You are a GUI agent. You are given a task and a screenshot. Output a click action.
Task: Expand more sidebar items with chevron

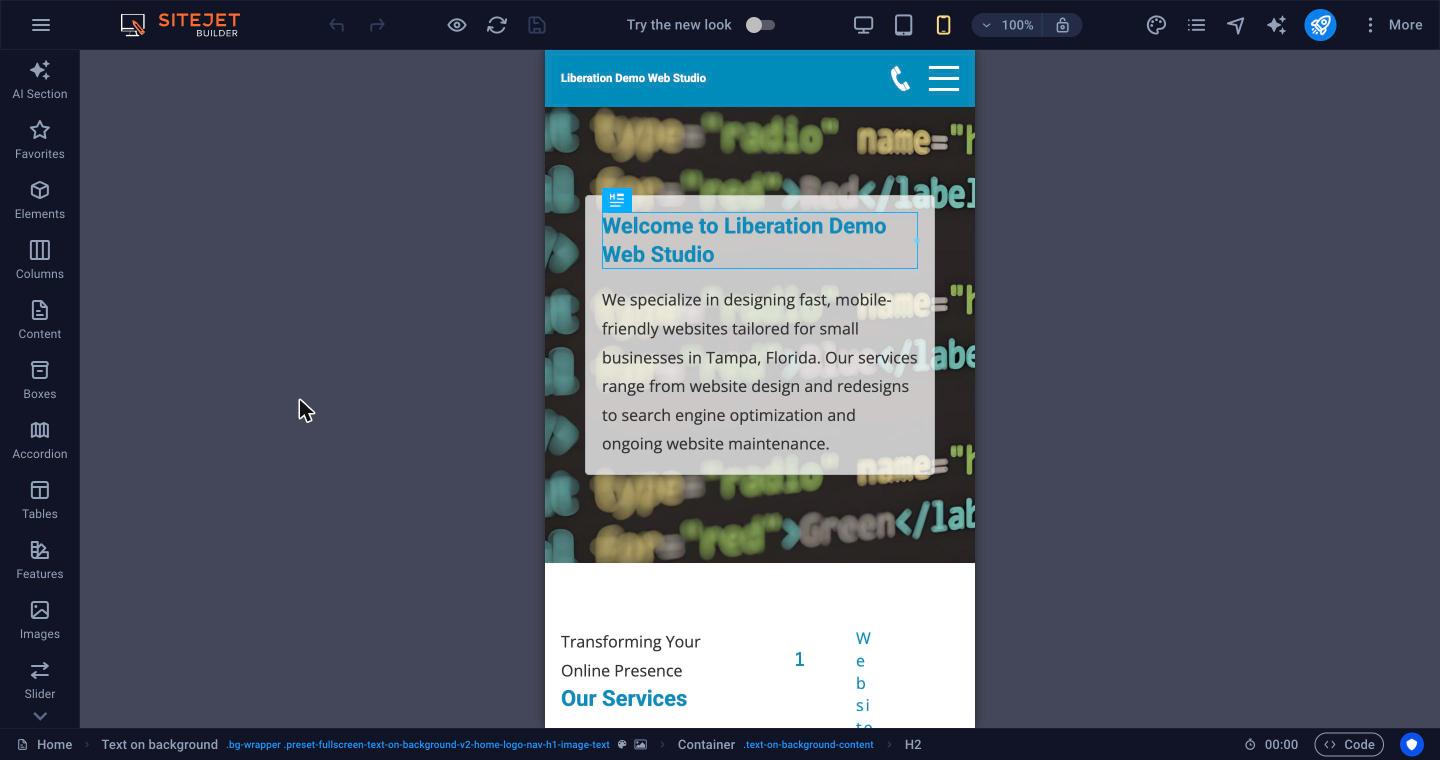pyautogui.click(x=40, y=716)
